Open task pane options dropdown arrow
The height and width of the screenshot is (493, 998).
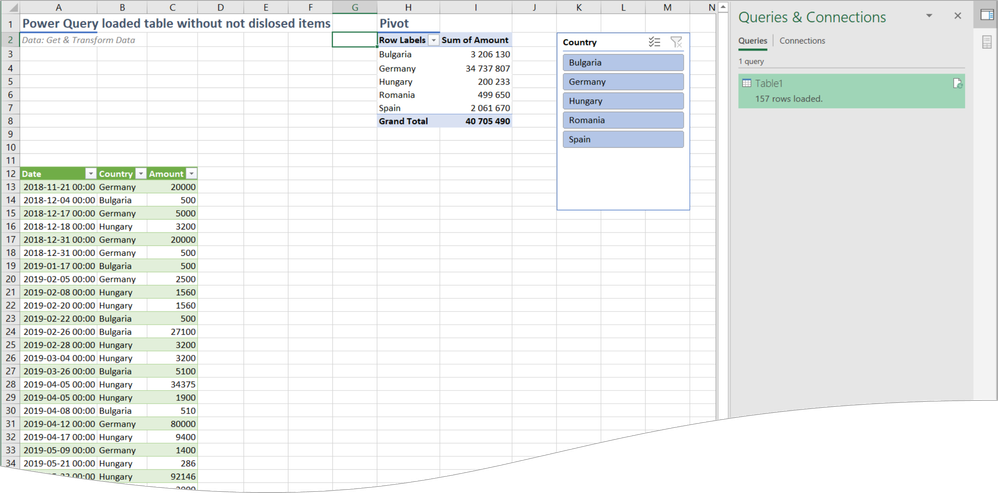(929, 15)
